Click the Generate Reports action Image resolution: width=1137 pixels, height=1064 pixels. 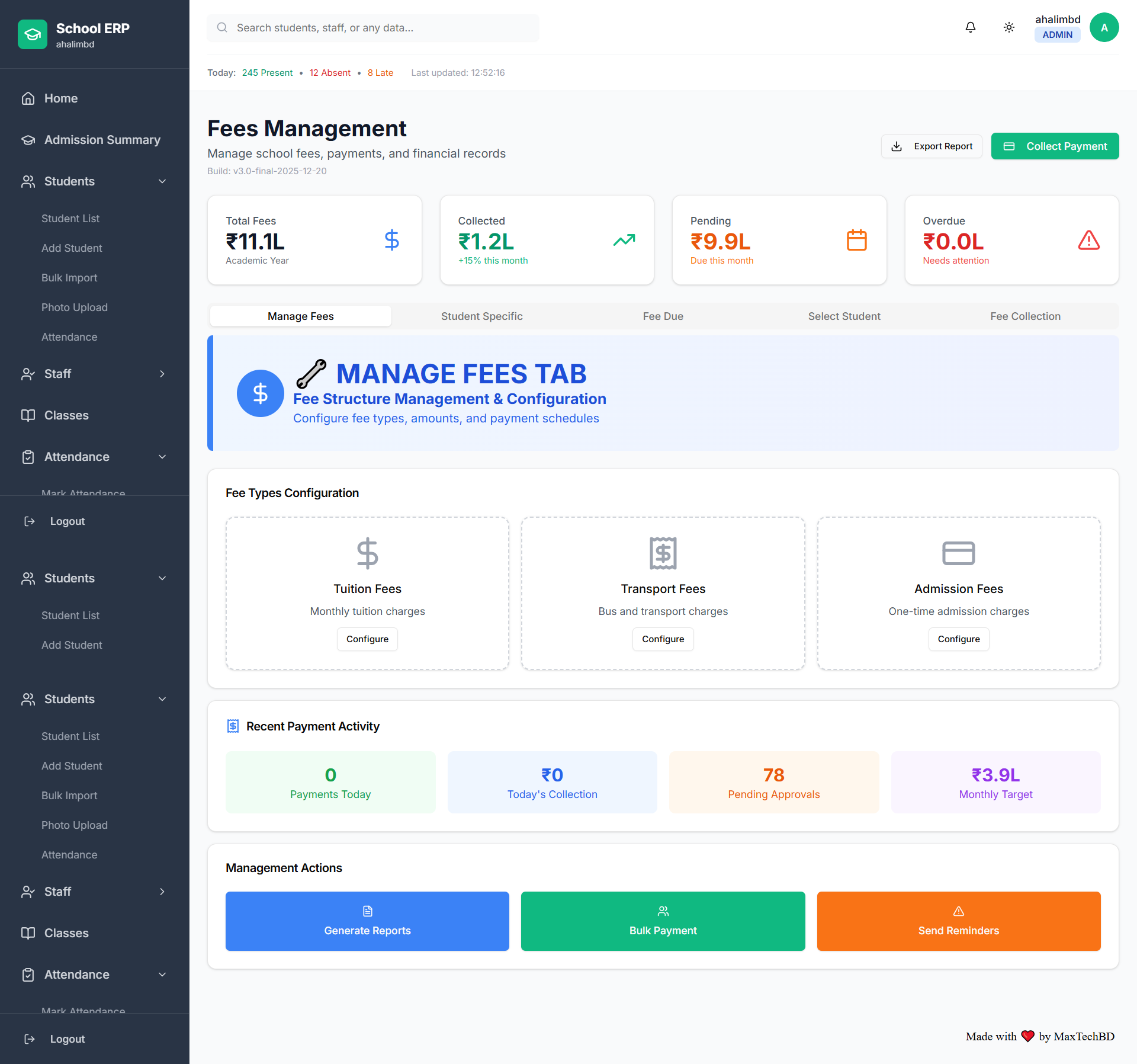[x=367, y=921]
